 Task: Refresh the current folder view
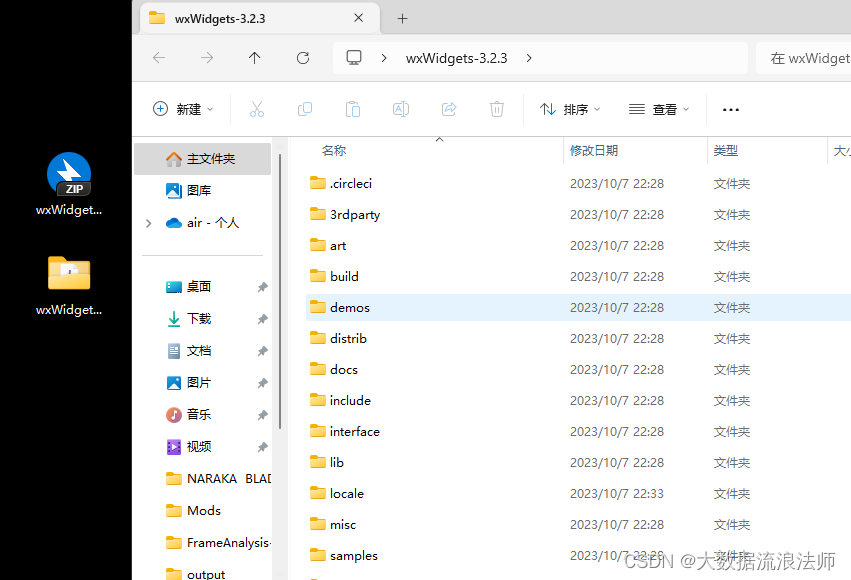303,58
